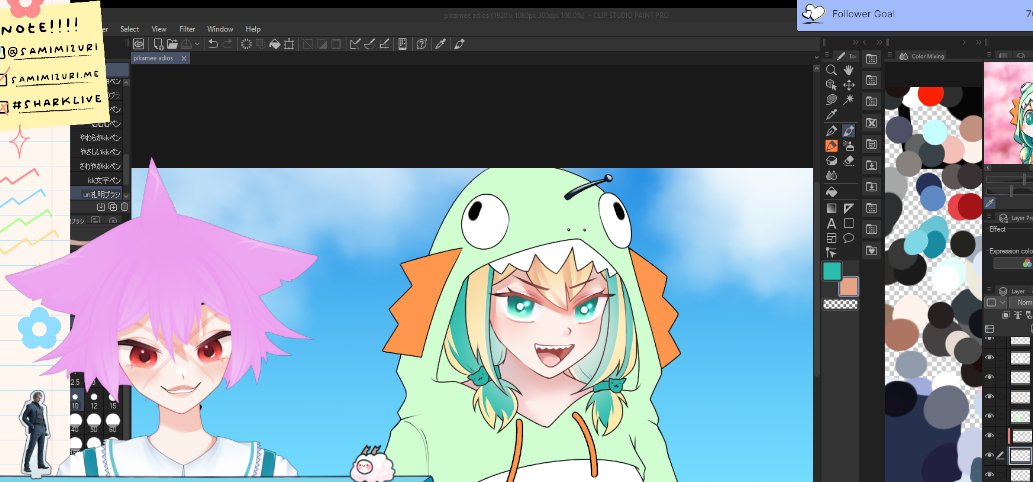Hide the layer with the green thumbnail
The height and width of the screenshot is (482, 1033).
coord(989,416)
